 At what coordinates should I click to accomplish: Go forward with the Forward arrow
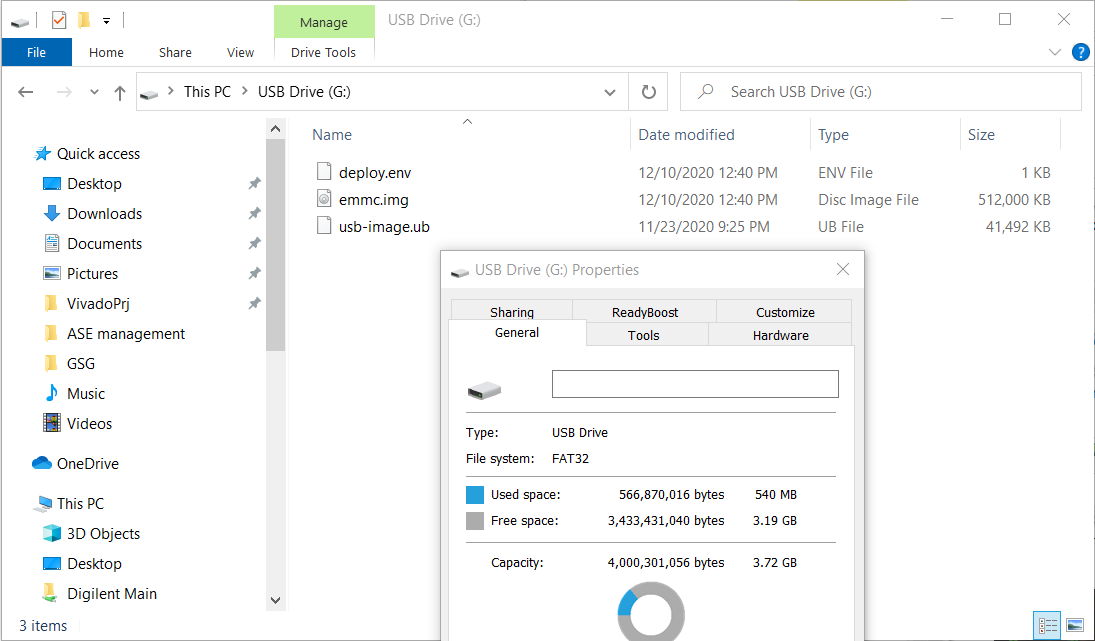click(x=64, y=91)
